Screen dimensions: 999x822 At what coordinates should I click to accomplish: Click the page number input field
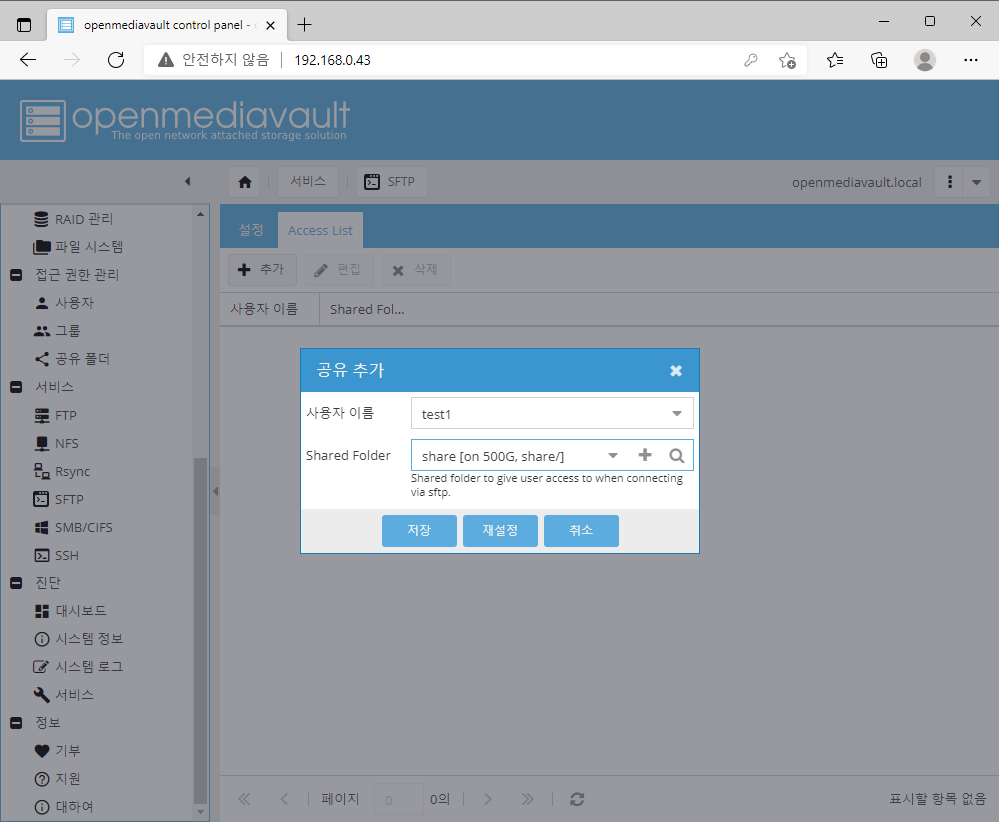tap(399, 800)
